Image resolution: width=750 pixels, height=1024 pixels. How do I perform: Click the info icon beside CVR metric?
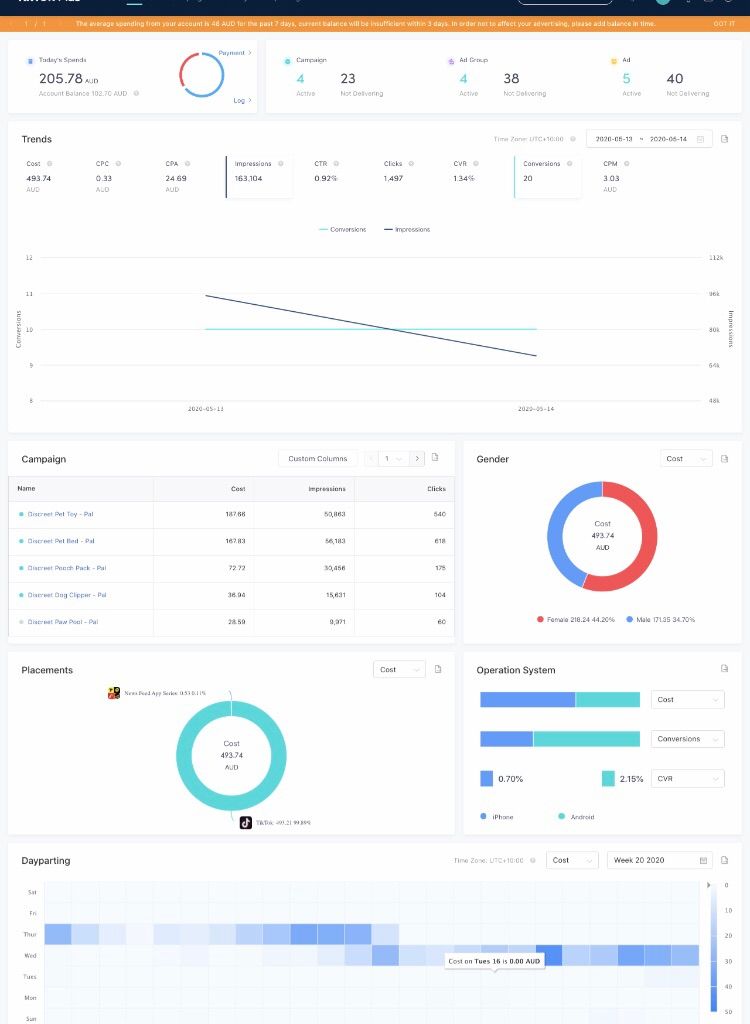point(476,164)
